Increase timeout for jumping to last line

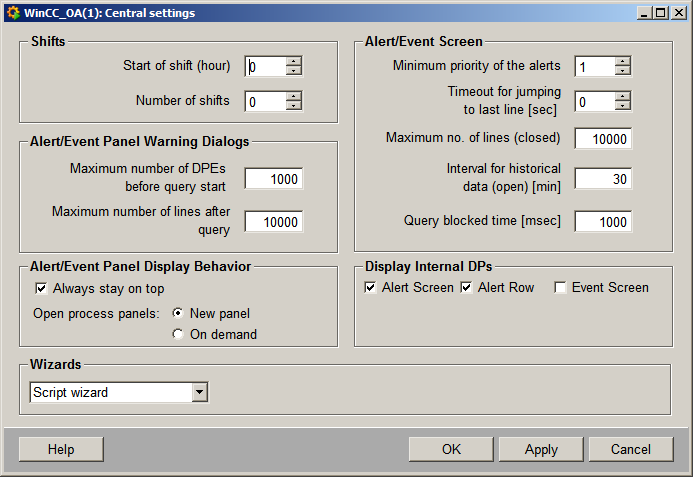pyautogui.click(x=622, y=96)
